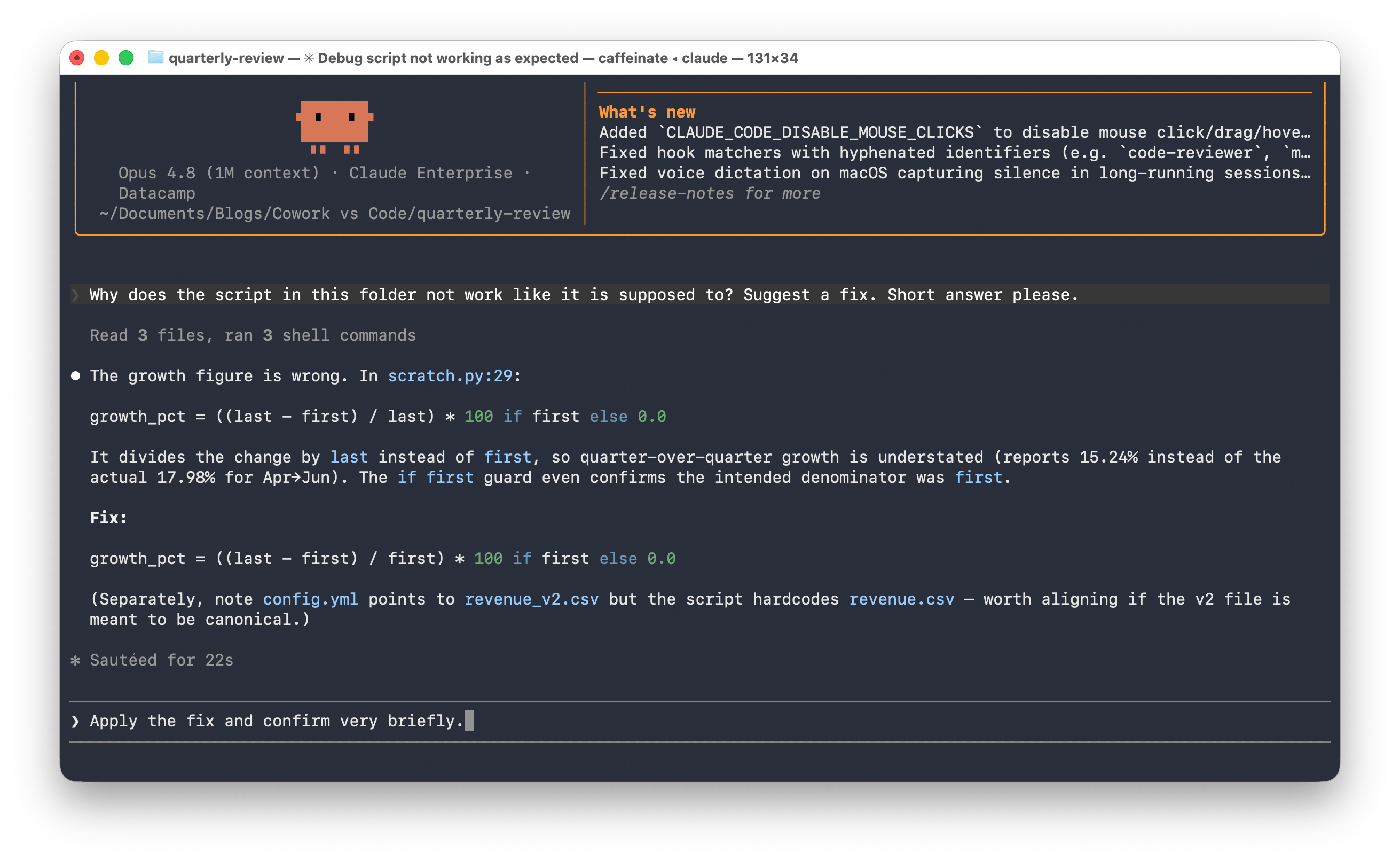Click the highlighted word 'last' in explanation

click(349, 457)
